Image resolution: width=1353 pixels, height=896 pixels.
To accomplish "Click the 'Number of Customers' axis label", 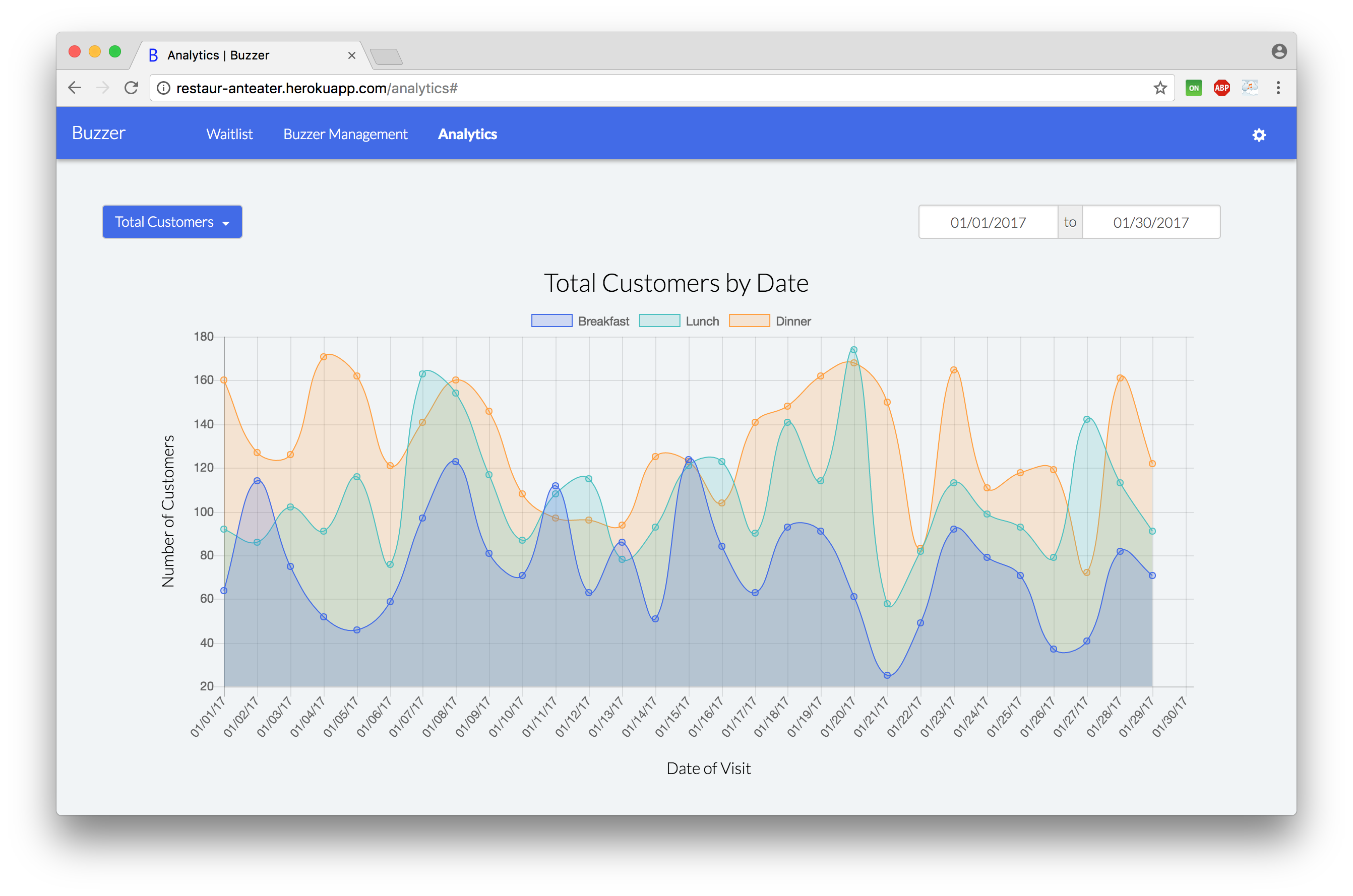I will [x=167, y=511].
